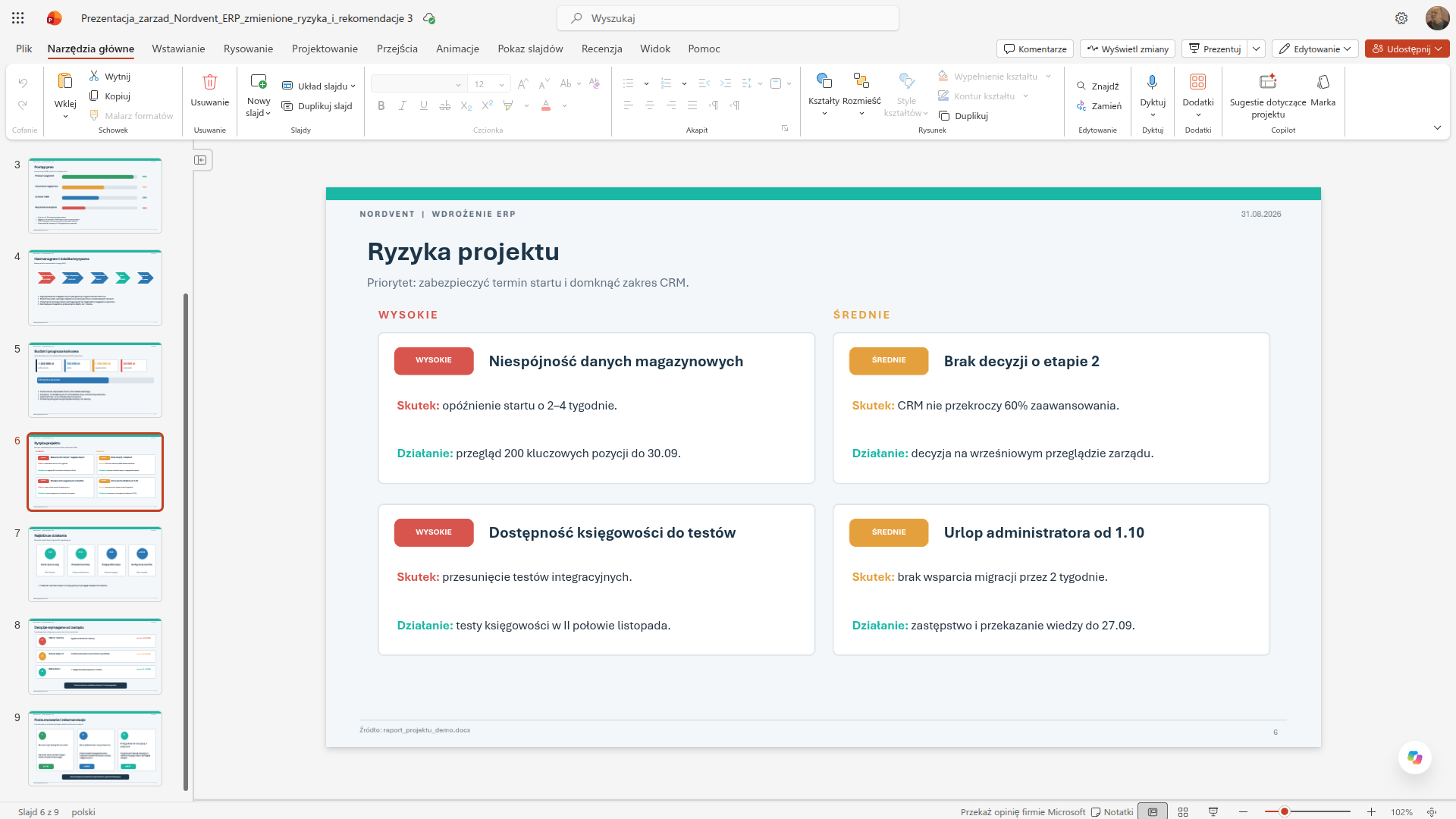
Task: Click the Duplikuj shape icon
Action: click(x=944, y=115)
